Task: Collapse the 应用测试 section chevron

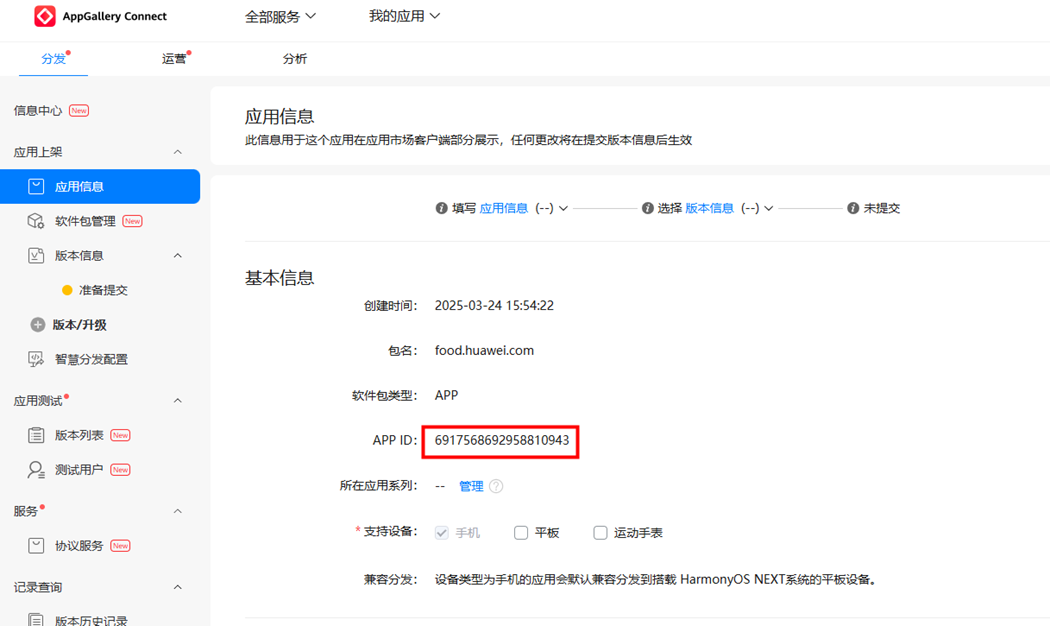Action: [x=177, y=400]
